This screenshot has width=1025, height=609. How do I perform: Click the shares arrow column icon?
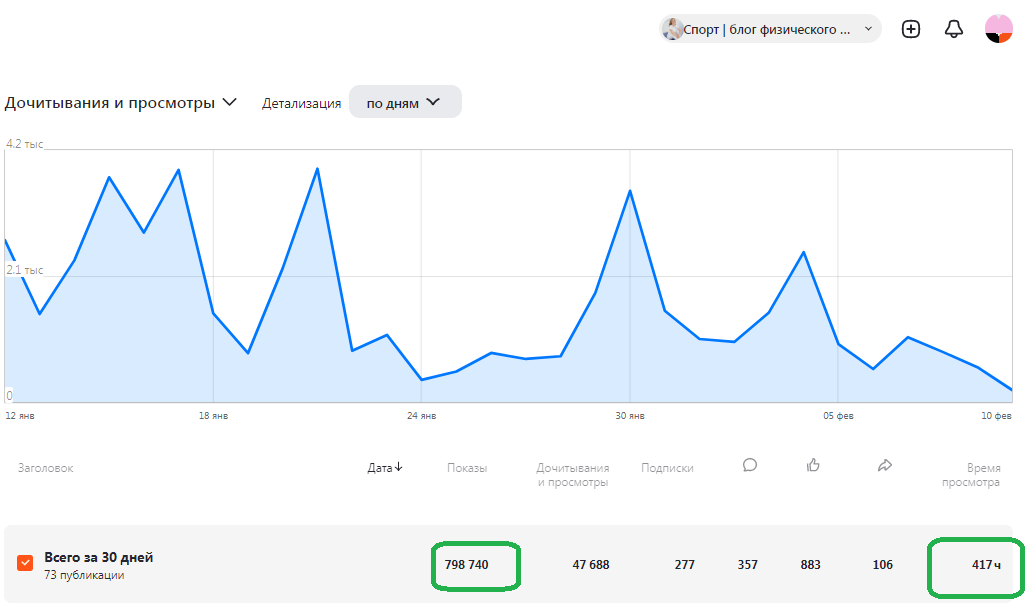(x=884, y=465)
